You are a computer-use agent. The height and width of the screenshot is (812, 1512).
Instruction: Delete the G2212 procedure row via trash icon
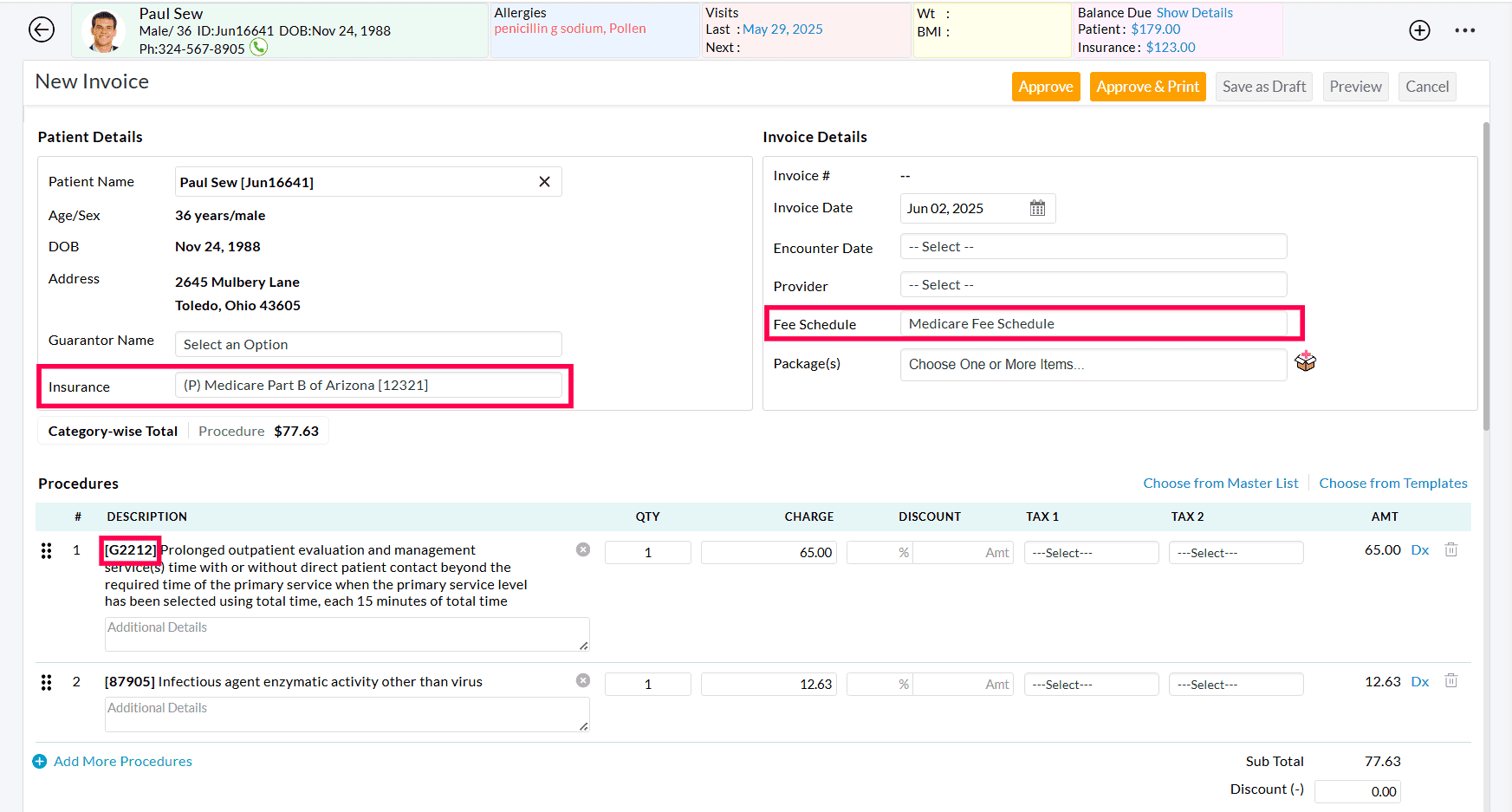point(1450,549)
